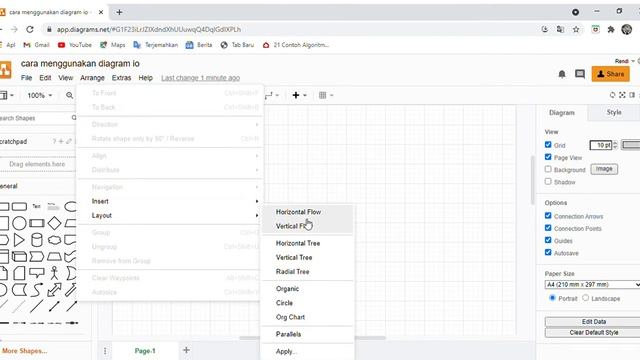Click the scratchpad help question icon
This screenshot has width=640, height=360.
[x=54, y=141]
